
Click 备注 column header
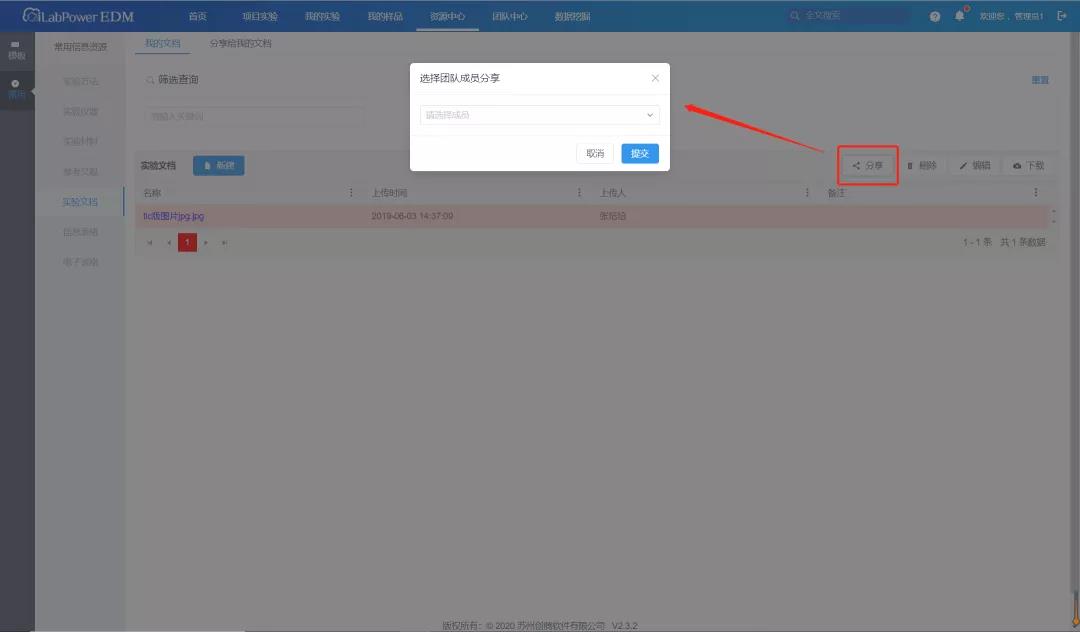(x=836, y=193)
